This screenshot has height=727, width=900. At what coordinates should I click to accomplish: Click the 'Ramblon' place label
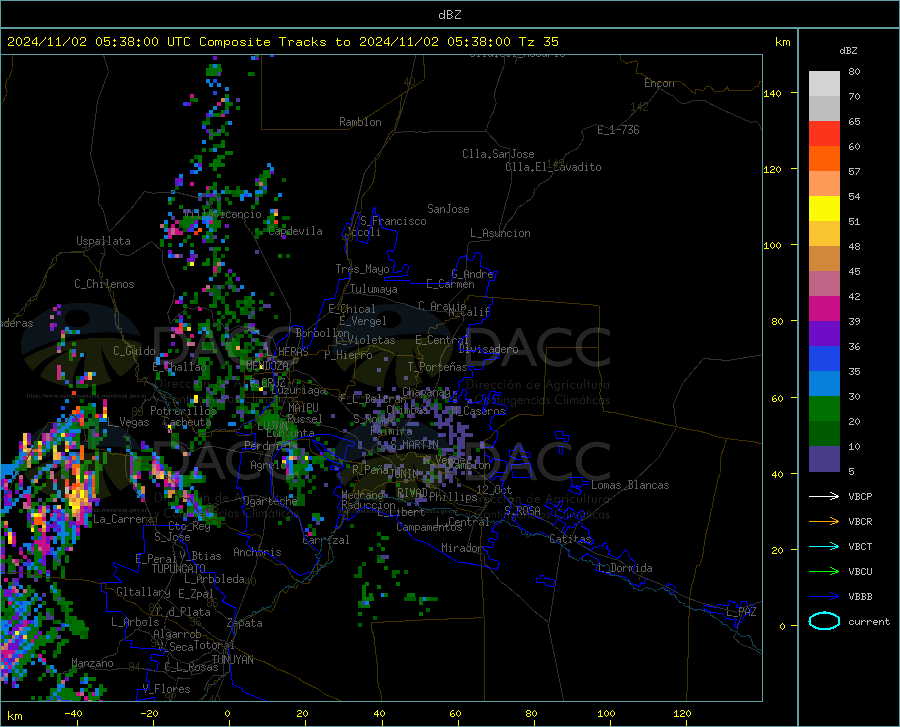360,122
